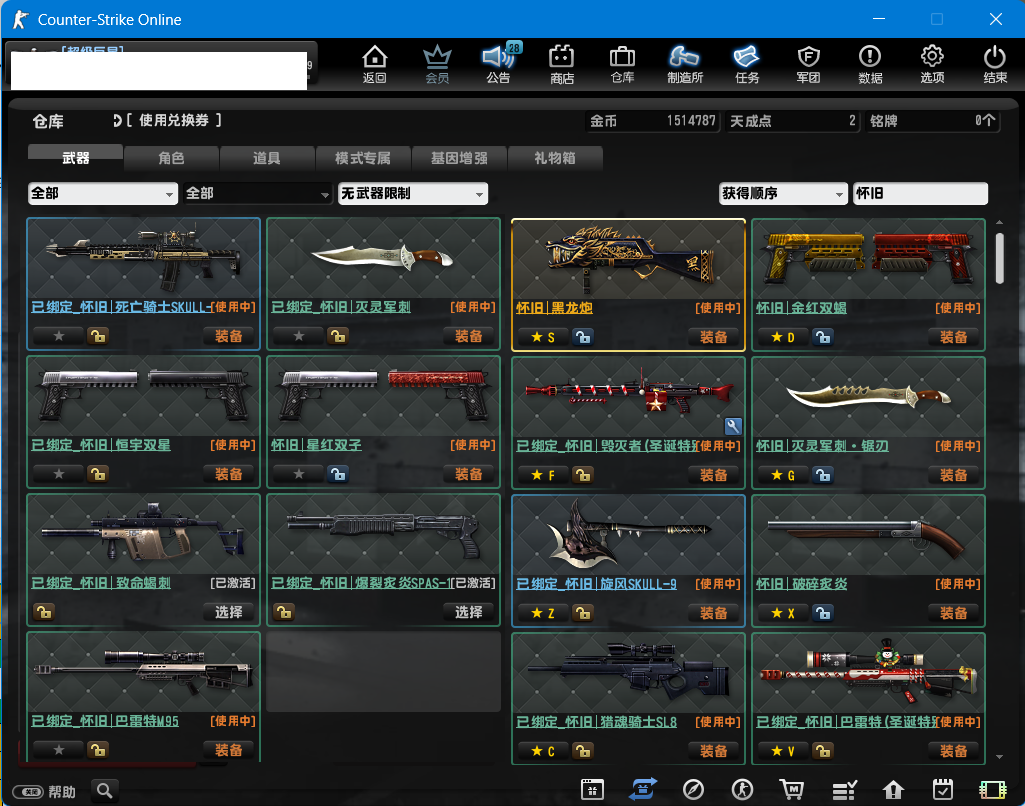1025x806 pixels.
Task: Click the film strip icon
Action: [x=992, y=790]
